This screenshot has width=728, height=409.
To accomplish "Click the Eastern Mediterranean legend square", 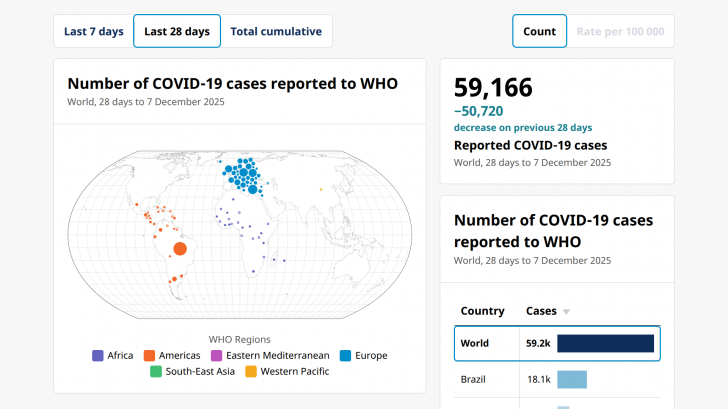I will coord(216,355).
